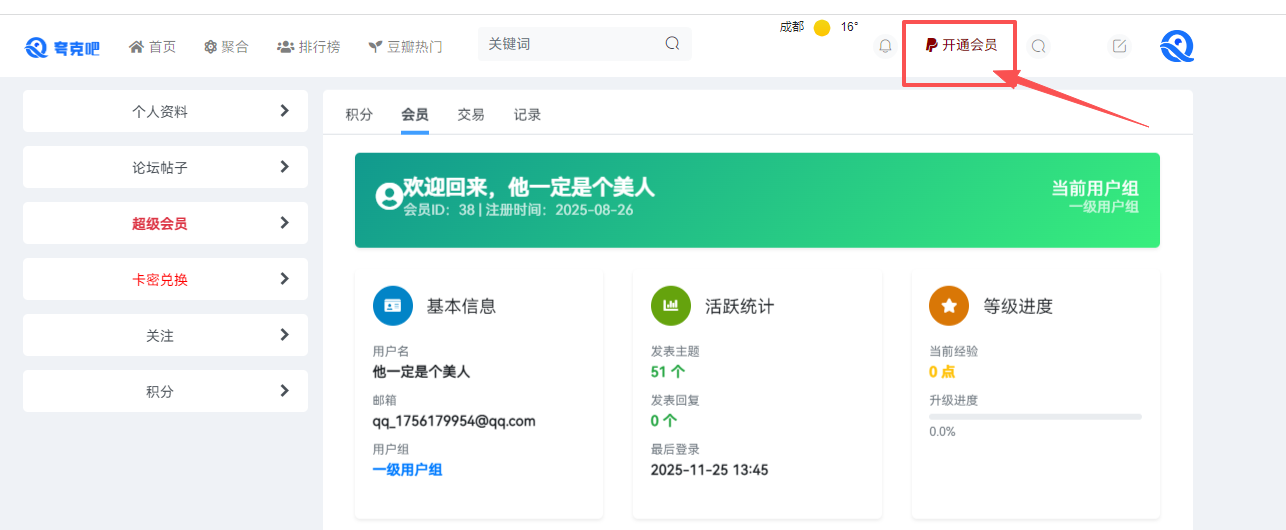
Task: Click the edit/compose post icon
Action: 1119,46
